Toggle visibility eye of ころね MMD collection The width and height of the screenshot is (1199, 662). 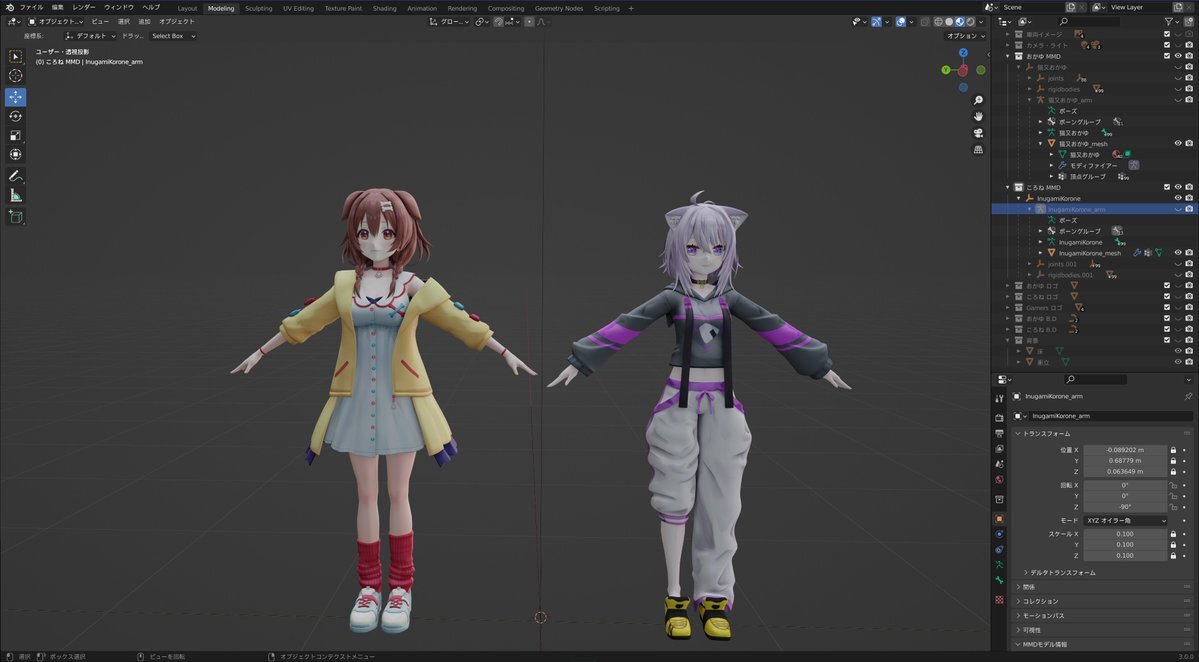click(1178, 187)
